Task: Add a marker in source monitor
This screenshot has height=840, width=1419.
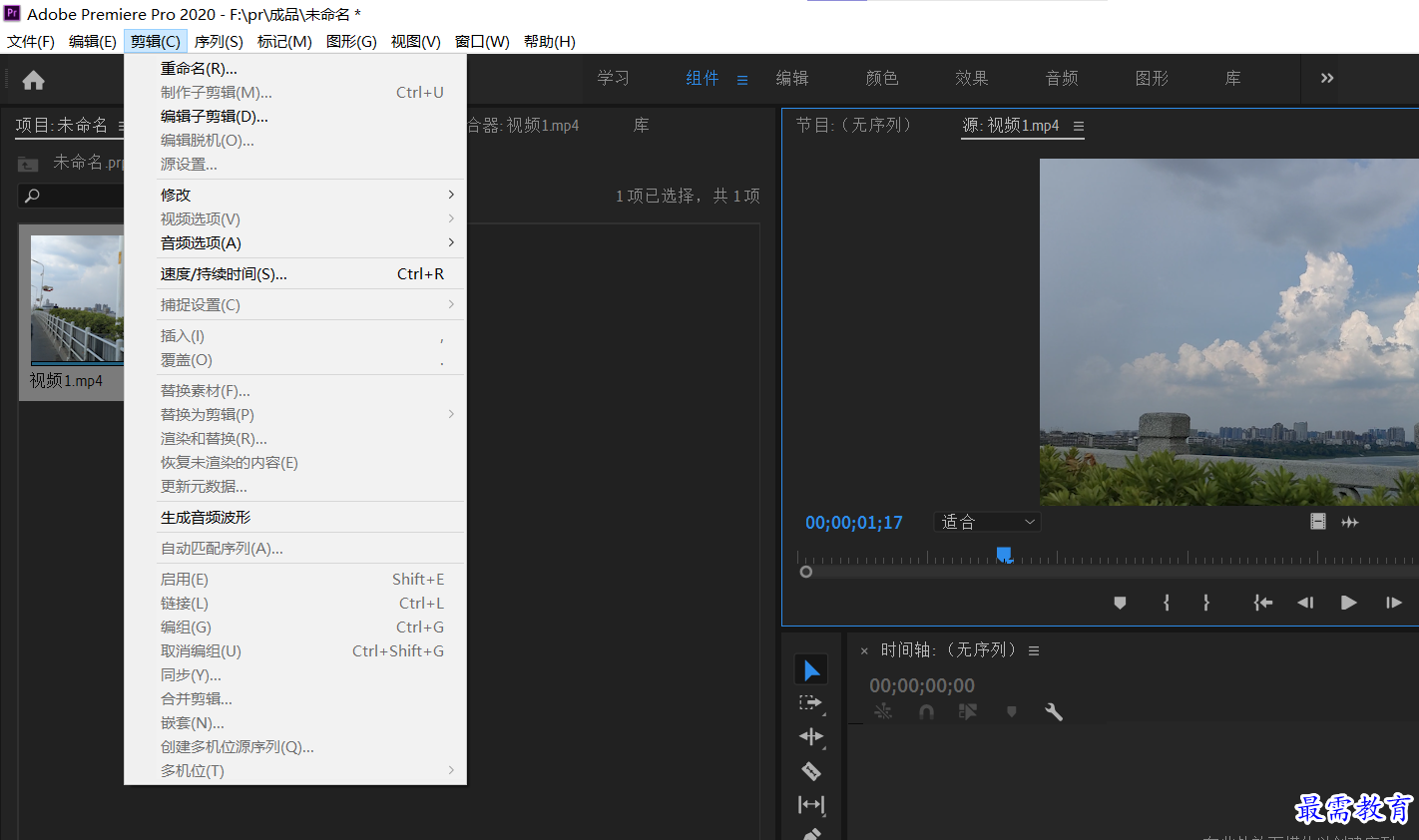Action: pyautogui.click(x=1120, y=603)
